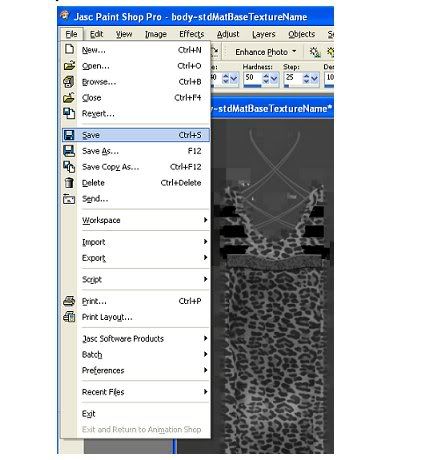Expand the Preferences submenu

(x=136, y=370)
